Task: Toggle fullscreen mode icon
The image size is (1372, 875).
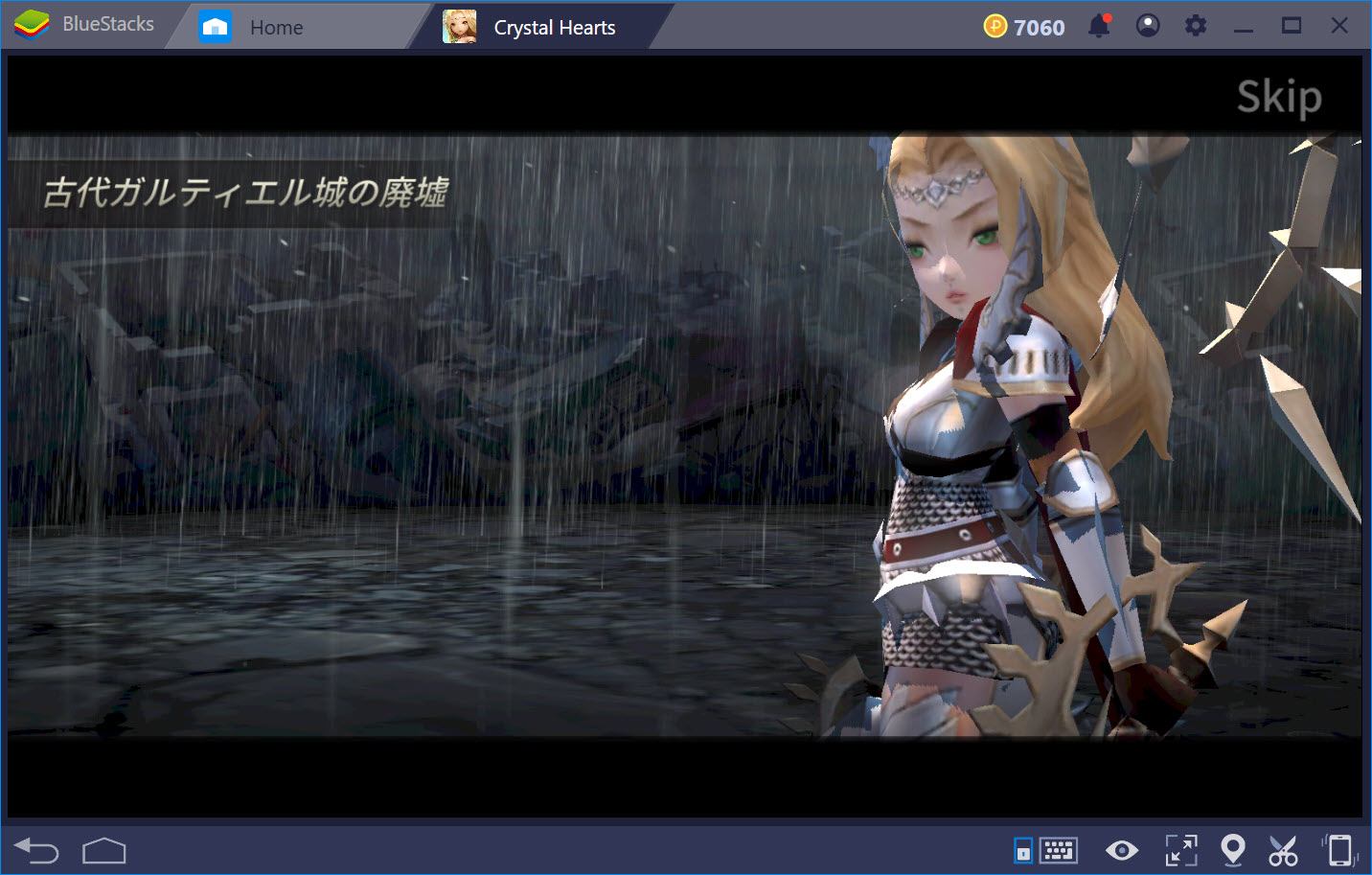Action: pyautogui.click(x=1180, y=850)
